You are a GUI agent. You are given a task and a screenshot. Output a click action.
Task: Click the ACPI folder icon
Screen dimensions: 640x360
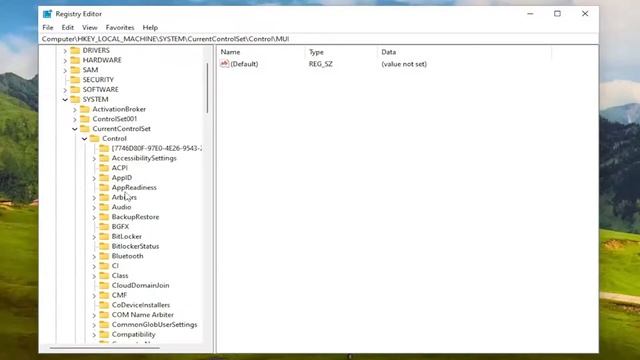[x=104, y=168]
